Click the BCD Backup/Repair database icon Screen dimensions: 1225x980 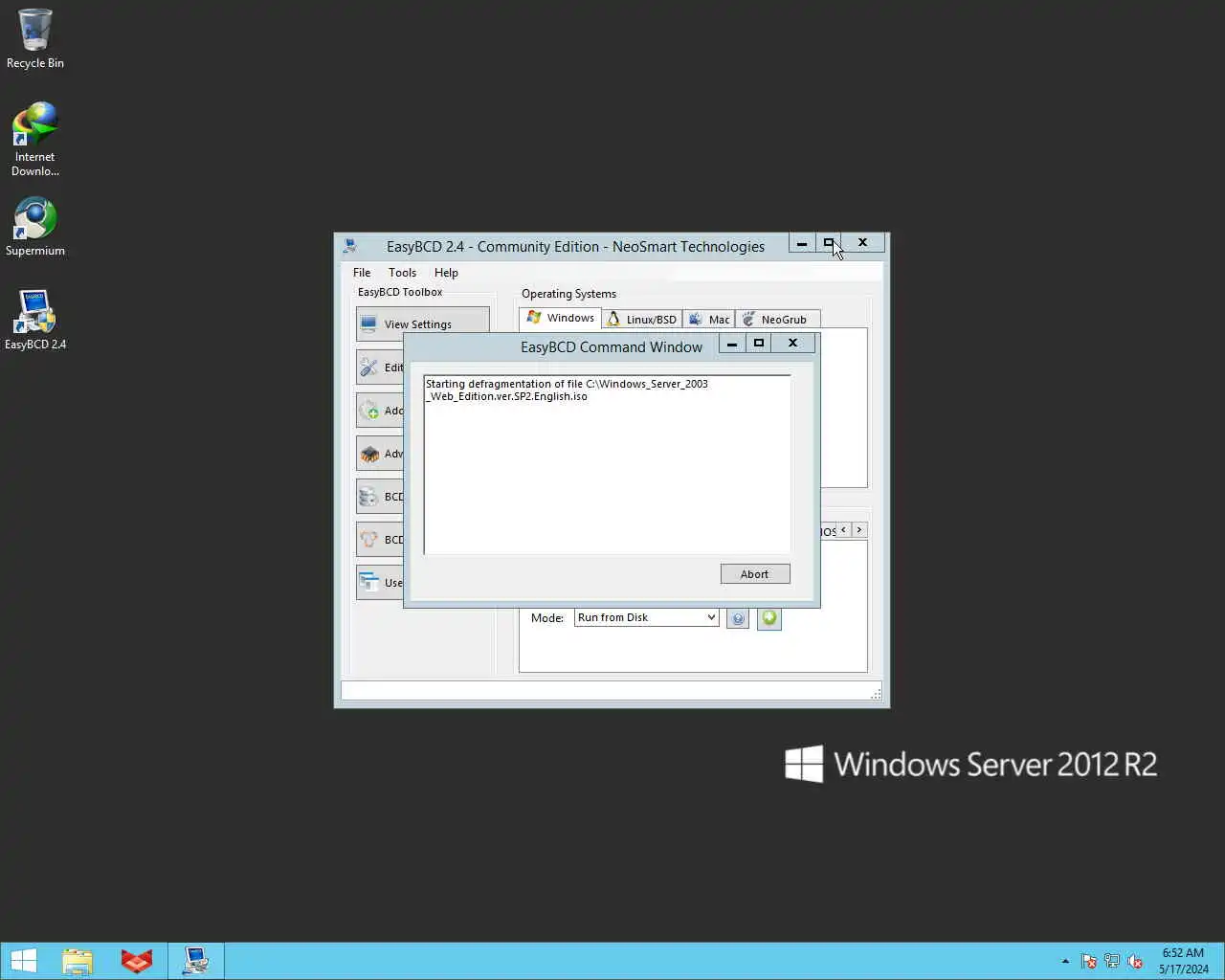coord(369,497)
